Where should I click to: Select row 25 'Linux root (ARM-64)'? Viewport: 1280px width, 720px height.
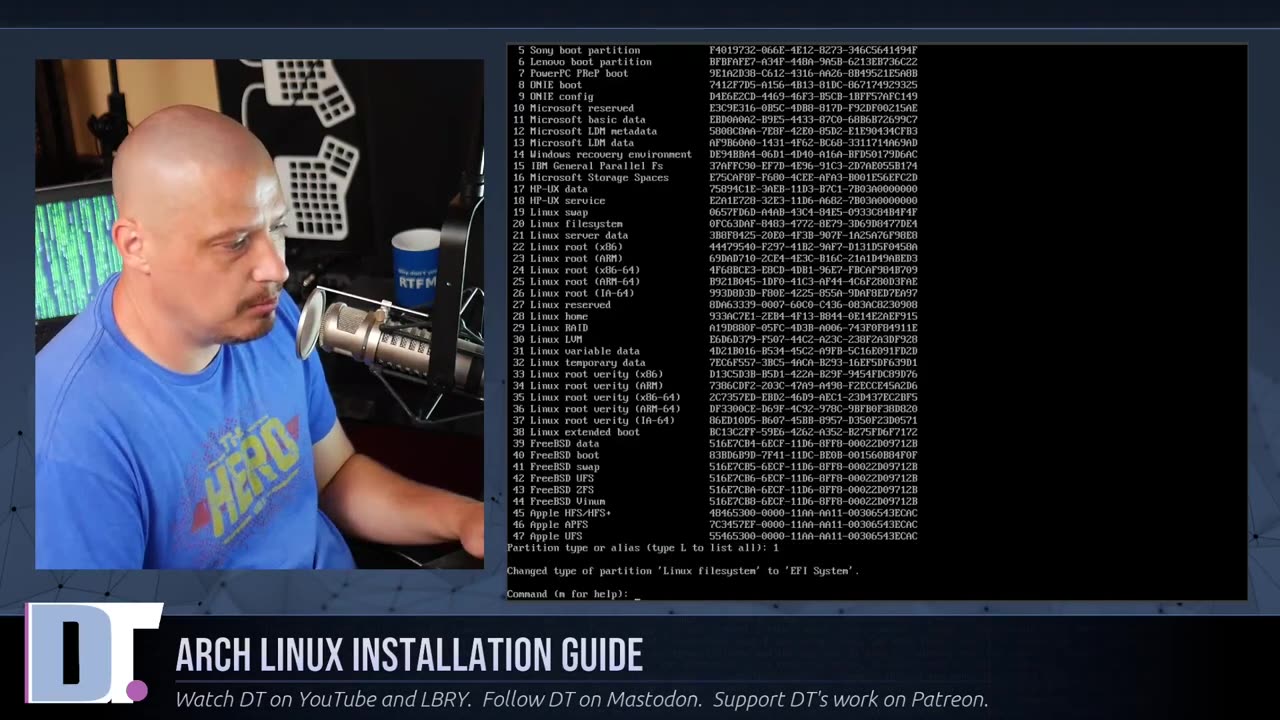click(715, 282)
